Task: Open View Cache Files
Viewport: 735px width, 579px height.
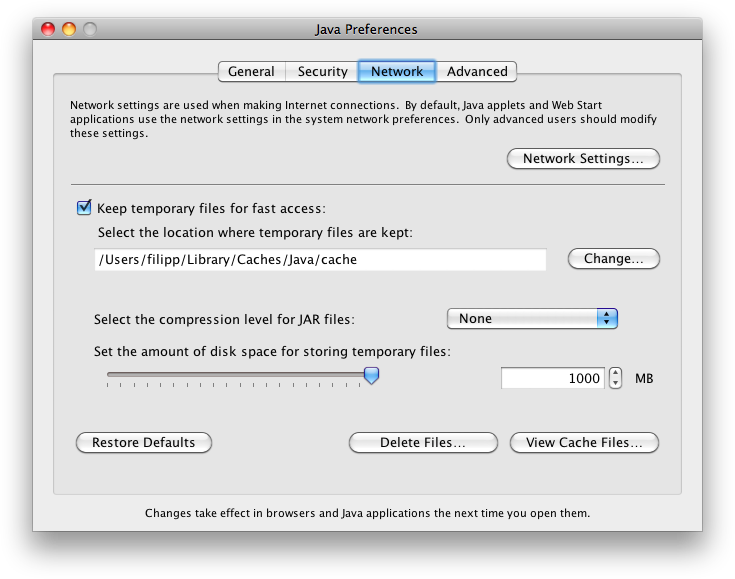Action: point(584,443)
